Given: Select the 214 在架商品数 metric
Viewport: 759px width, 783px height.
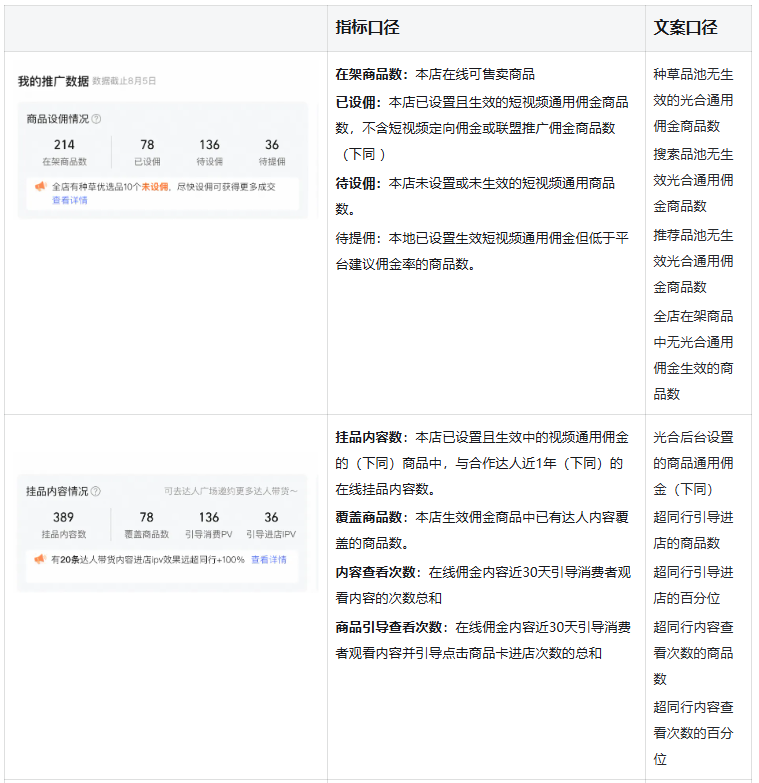Looking at the screenshot, I should [x=64, y=152].
